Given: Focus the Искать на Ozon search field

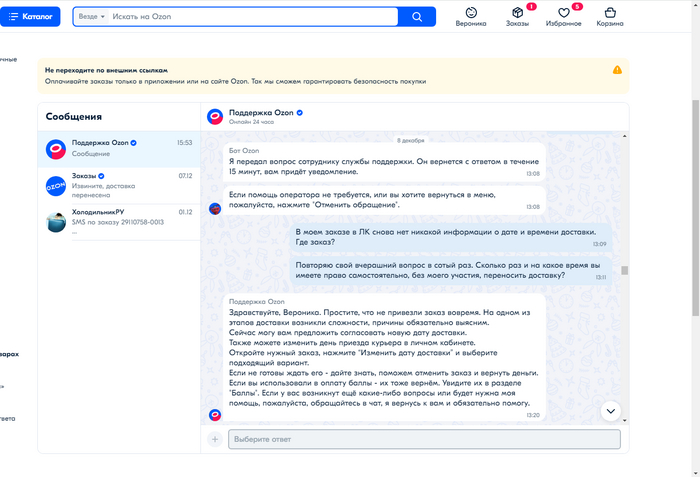Looking at the screenshot, I should (x=253, y=17).
